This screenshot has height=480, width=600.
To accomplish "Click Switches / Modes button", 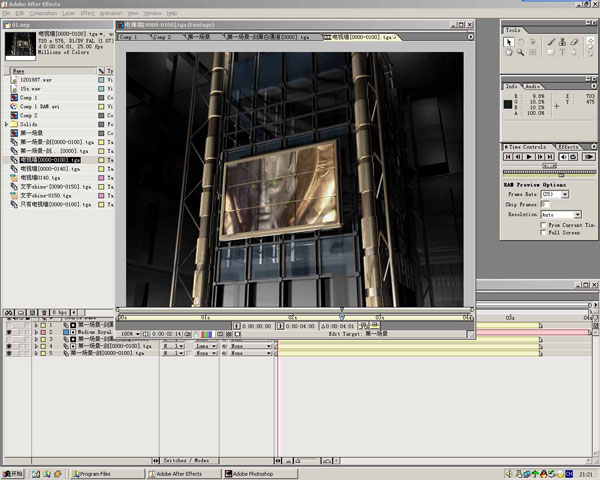I will coord(186,460).
